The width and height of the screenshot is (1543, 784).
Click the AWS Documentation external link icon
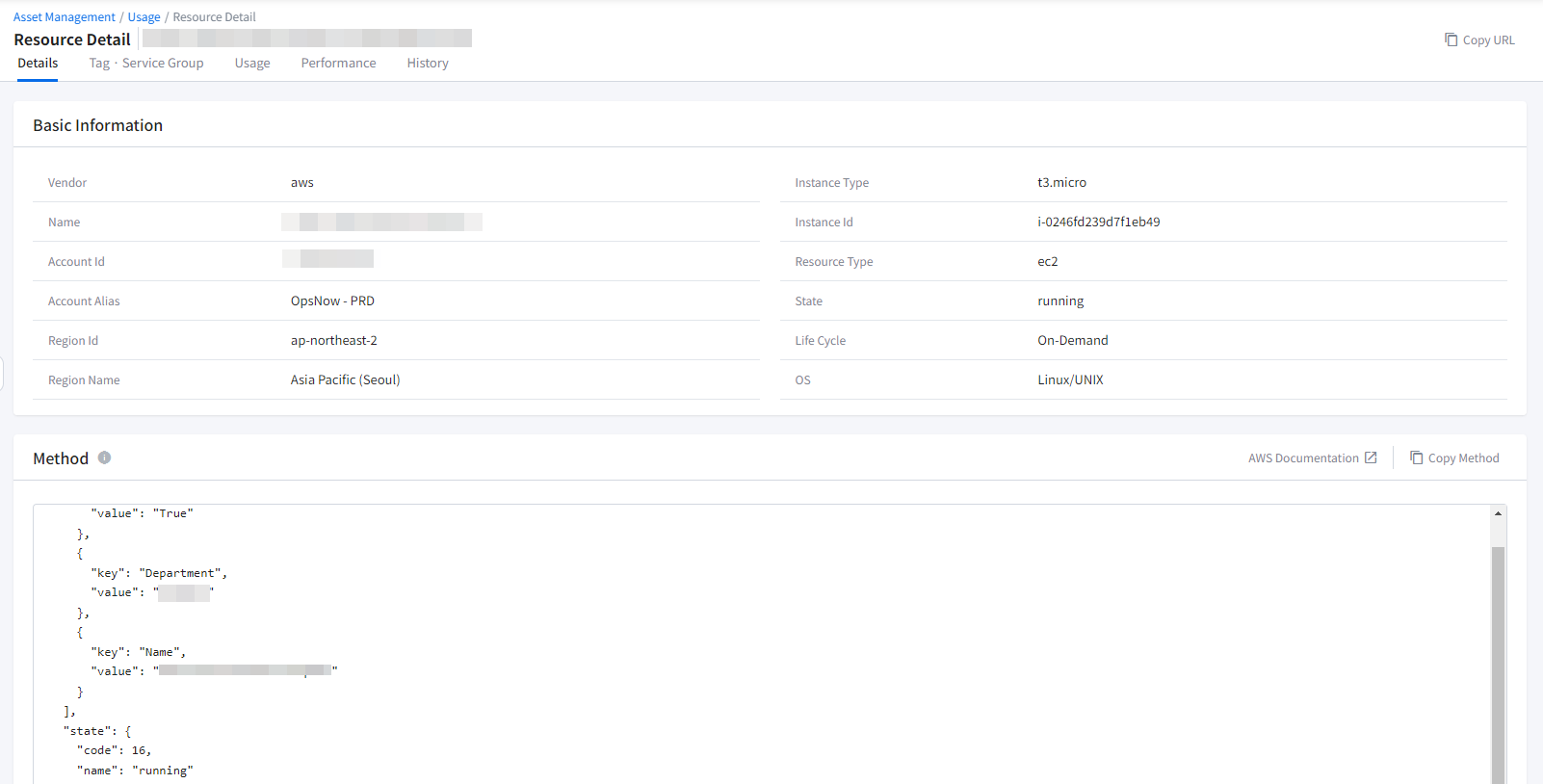pyautogui.click(x=1371, y=457)
